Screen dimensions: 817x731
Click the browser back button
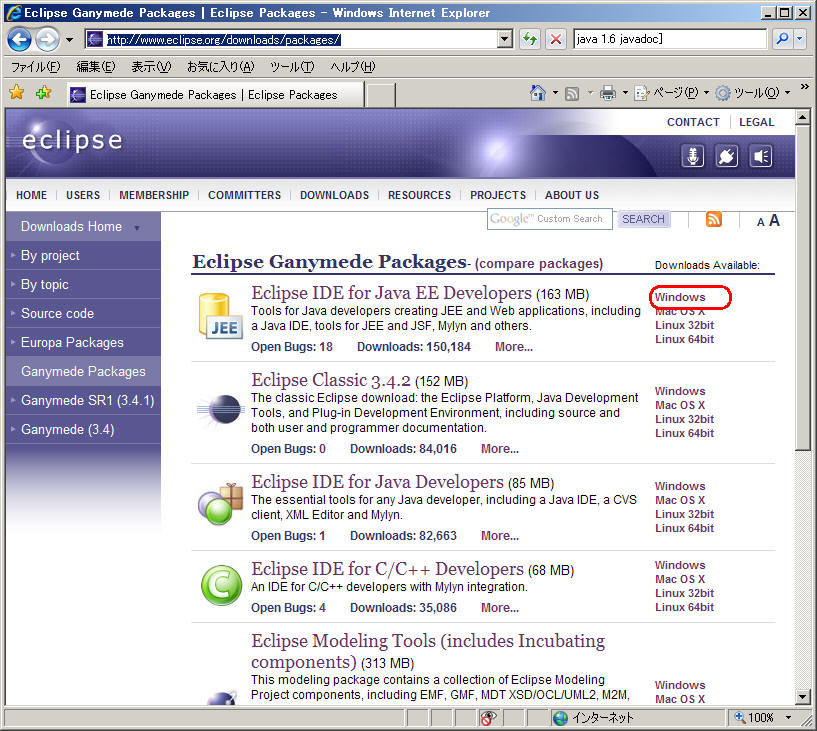pos(19,39)
